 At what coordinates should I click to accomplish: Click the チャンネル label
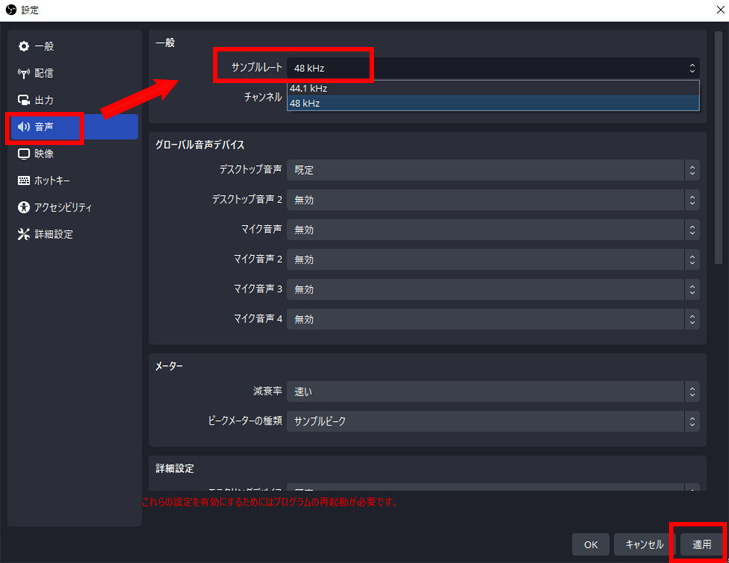click(x=263, y=97)
